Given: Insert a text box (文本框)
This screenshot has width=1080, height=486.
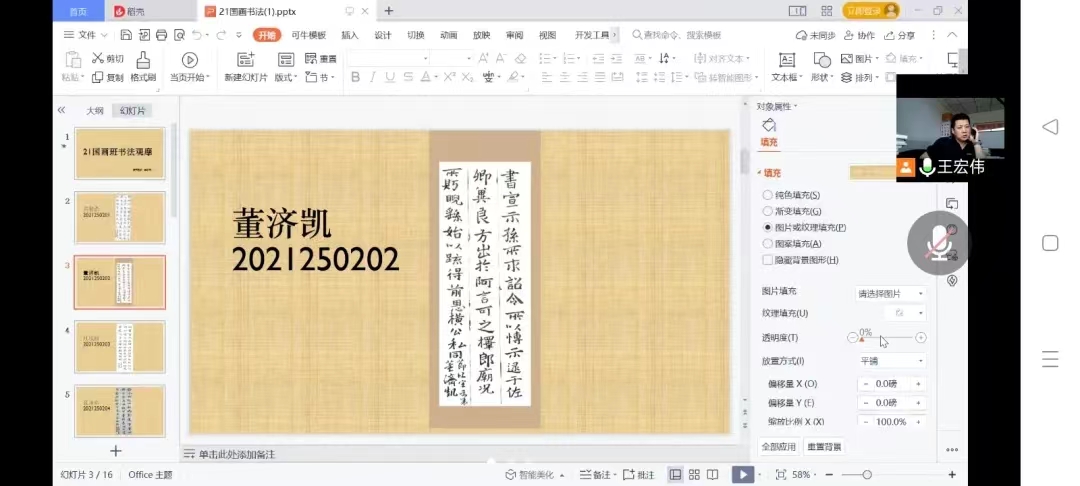Looking at the screenshot, I should [x=785, y=67].
